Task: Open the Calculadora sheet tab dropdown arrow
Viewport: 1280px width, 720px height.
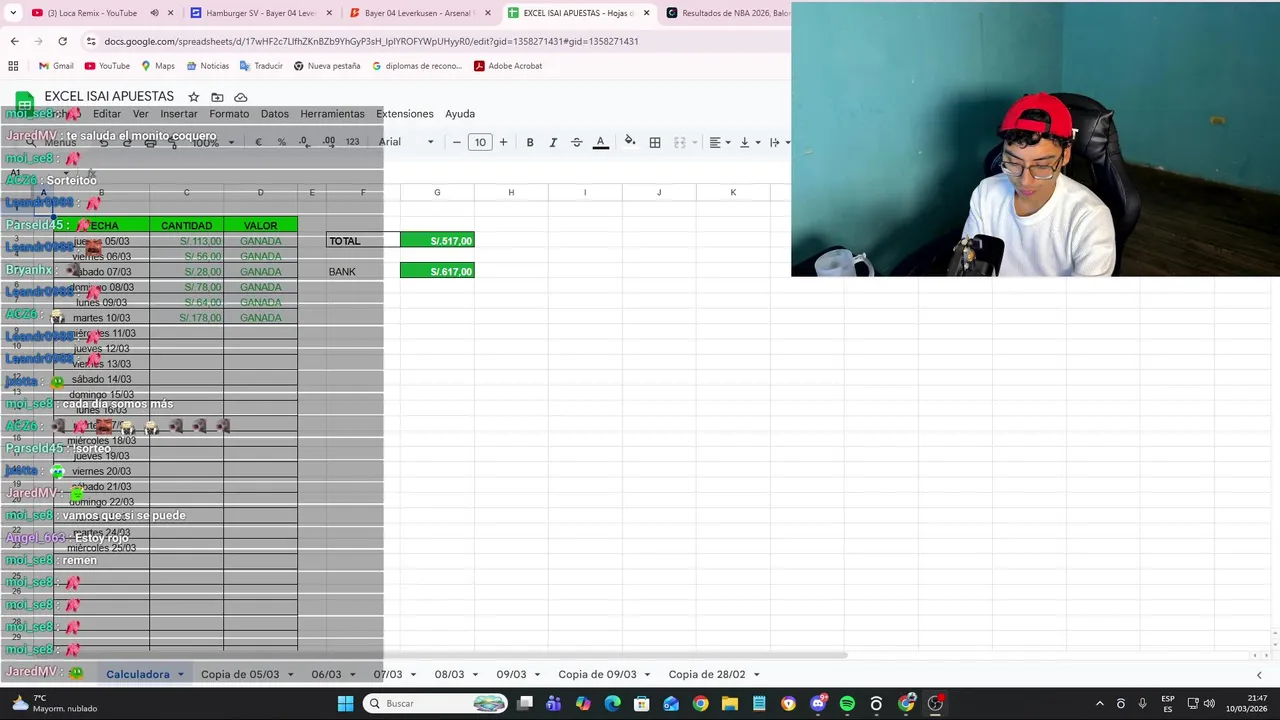Action: (x=181, y=675)
